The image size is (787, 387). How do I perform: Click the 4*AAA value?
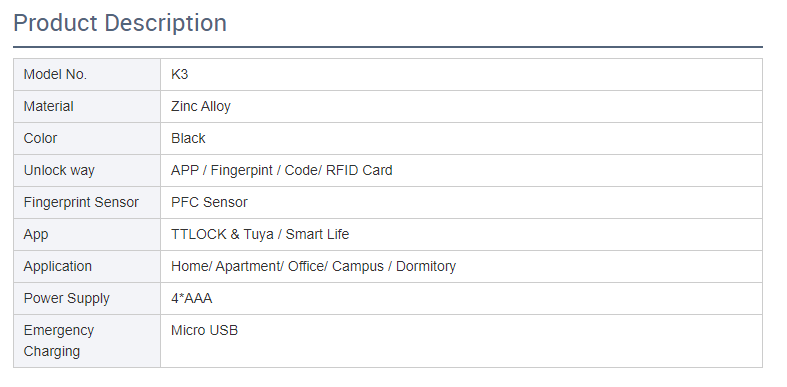tap(192, 299)
